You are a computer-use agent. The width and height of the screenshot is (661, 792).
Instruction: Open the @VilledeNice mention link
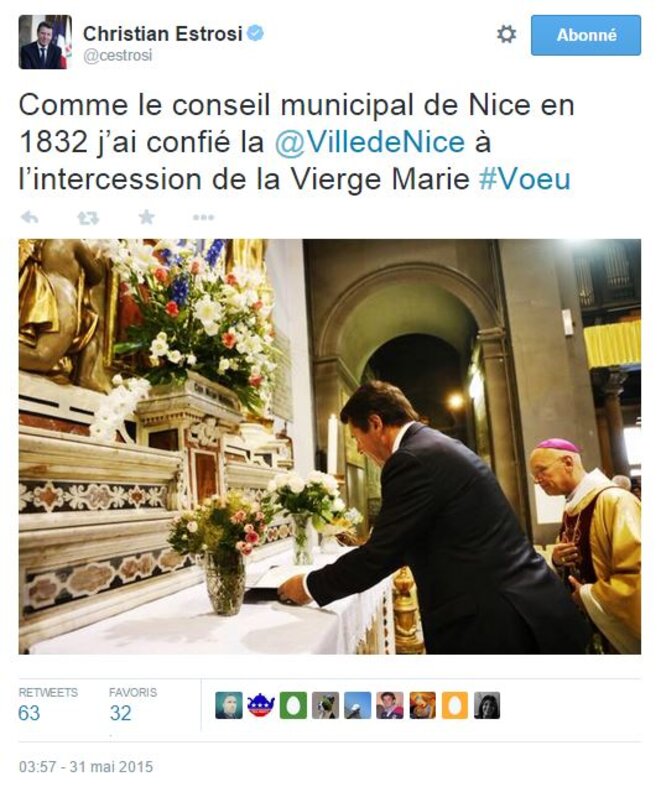(370, 142)
